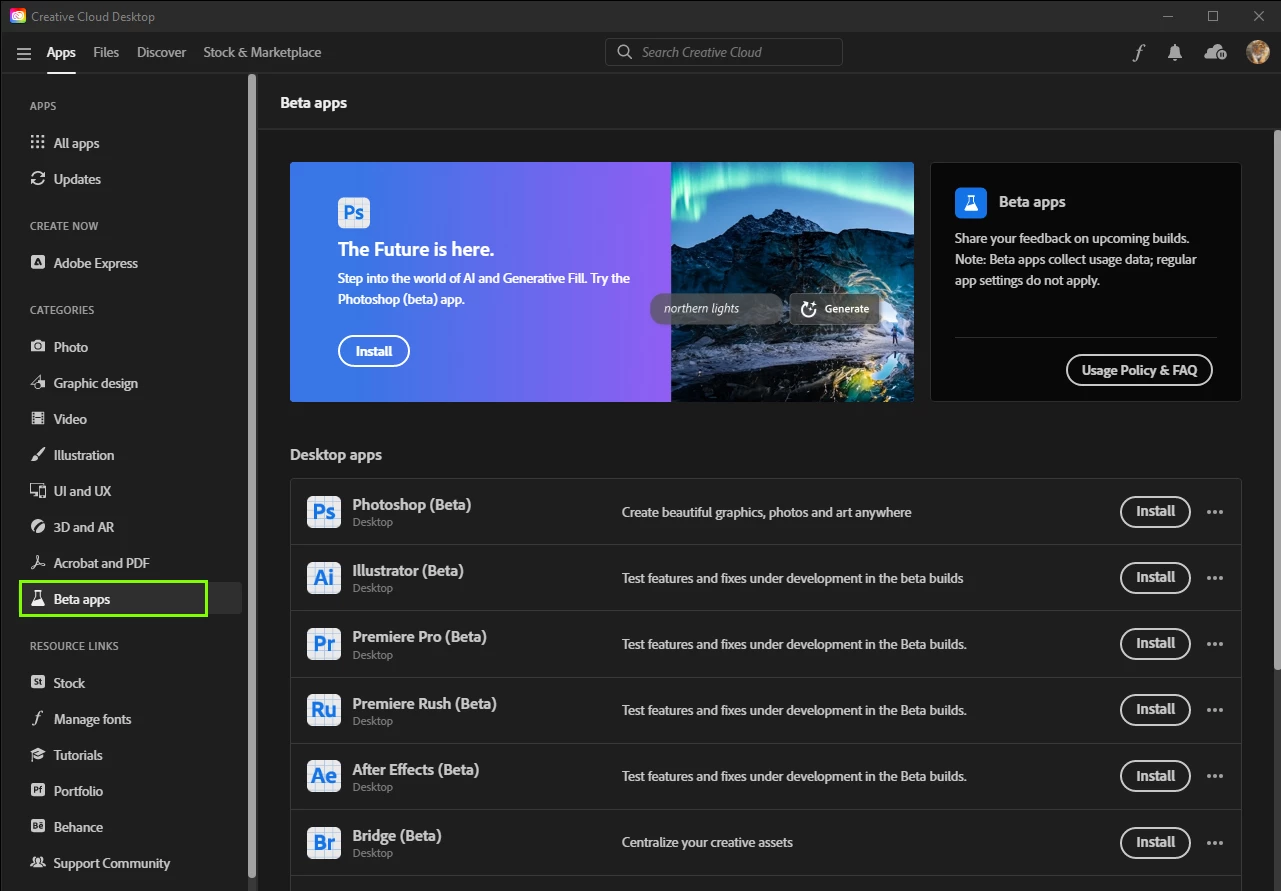Open the Stock & Marketplace tab
The image size is (1281, 891).
click(x=262, y=52)
